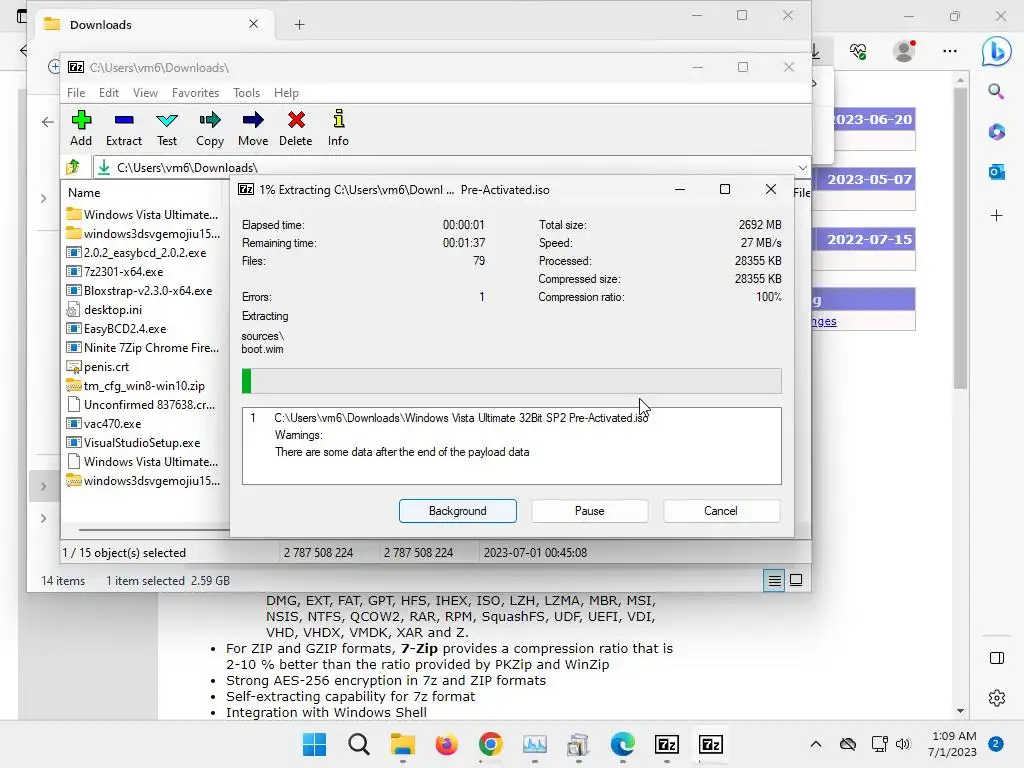Viewport: 1024px width, 768px height.
Task: Switch Explorer to details view
Action: point(775,580)
